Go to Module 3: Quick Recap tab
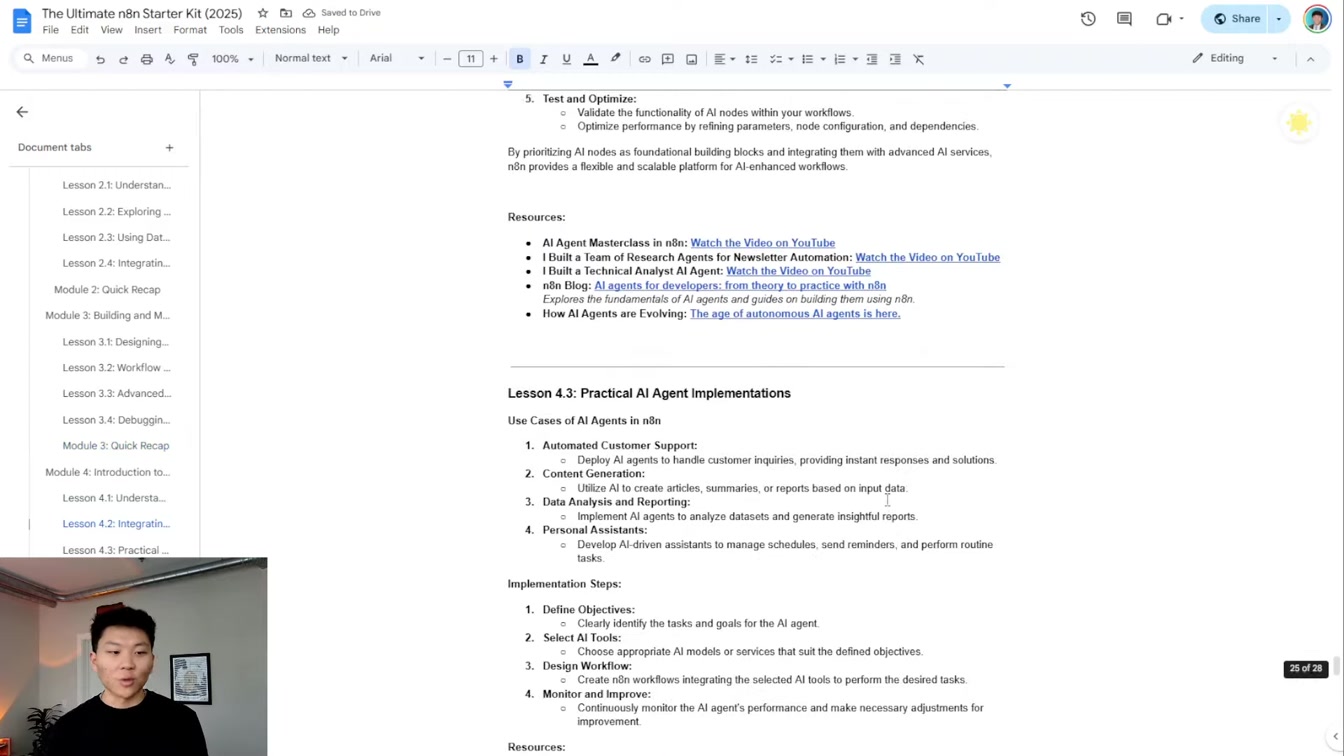The width and height of the screenshot is (1344, 756). (116, 446)
